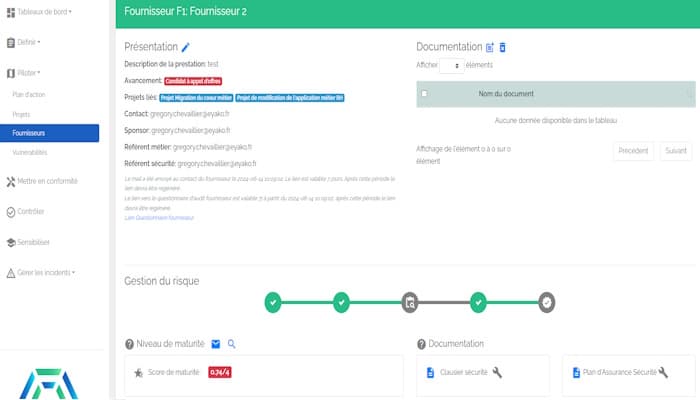This screenshot has width=700, height=400.
Task: Open the Afficher éléments count dropdown
Action: click(x=451, y=66)
